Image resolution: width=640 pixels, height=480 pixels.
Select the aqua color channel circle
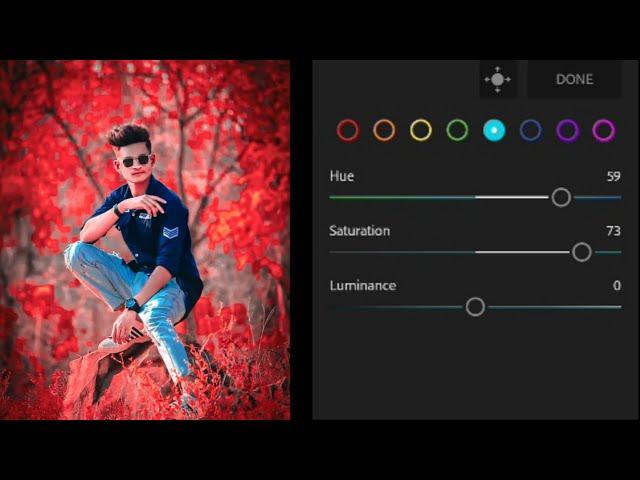(494, 130)
